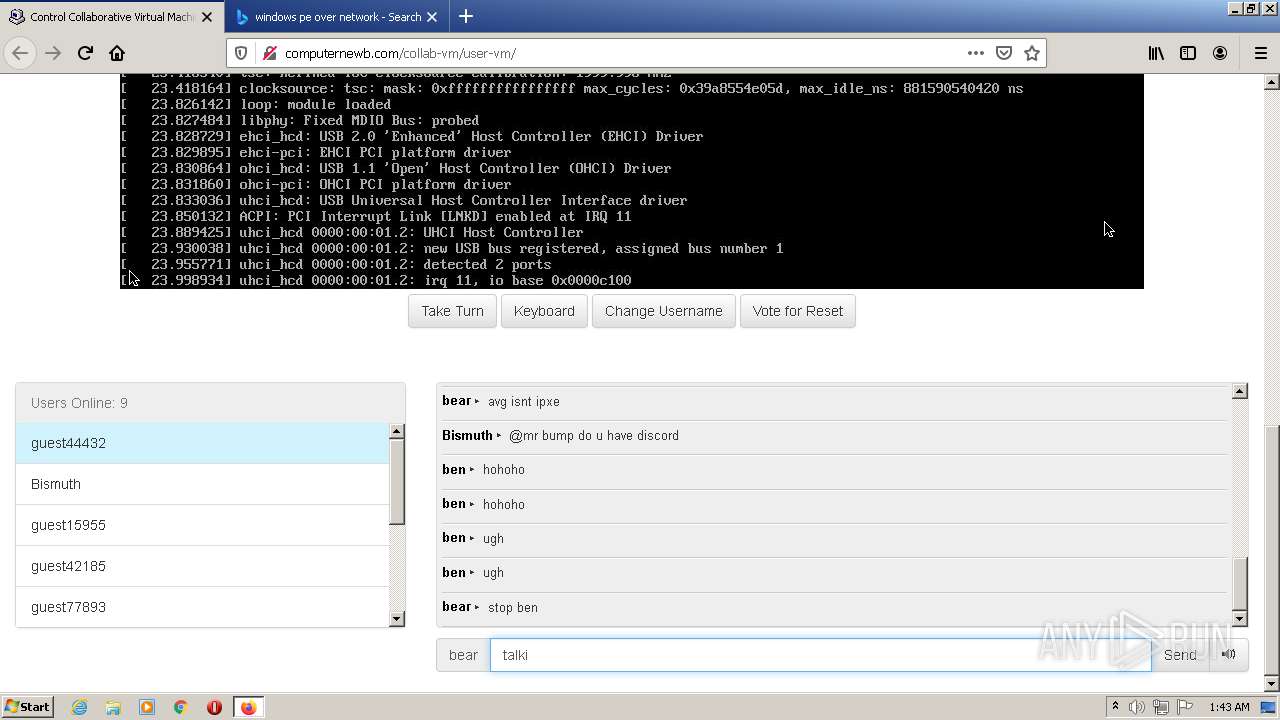Click chat message 'avg isnt ipxe'

[523, 401]
